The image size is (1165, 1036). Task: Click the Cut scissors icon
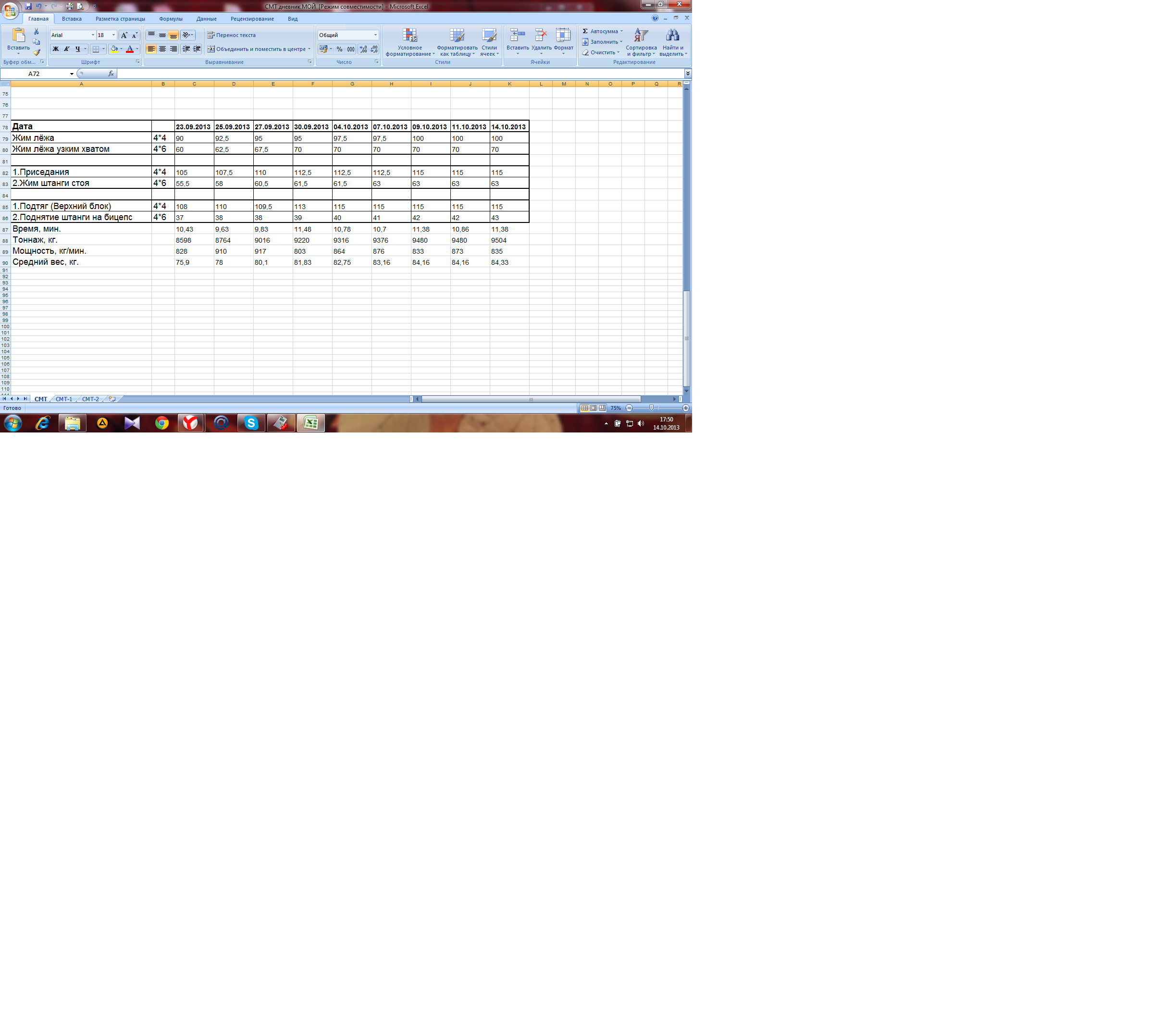click(x=37, y=32)
